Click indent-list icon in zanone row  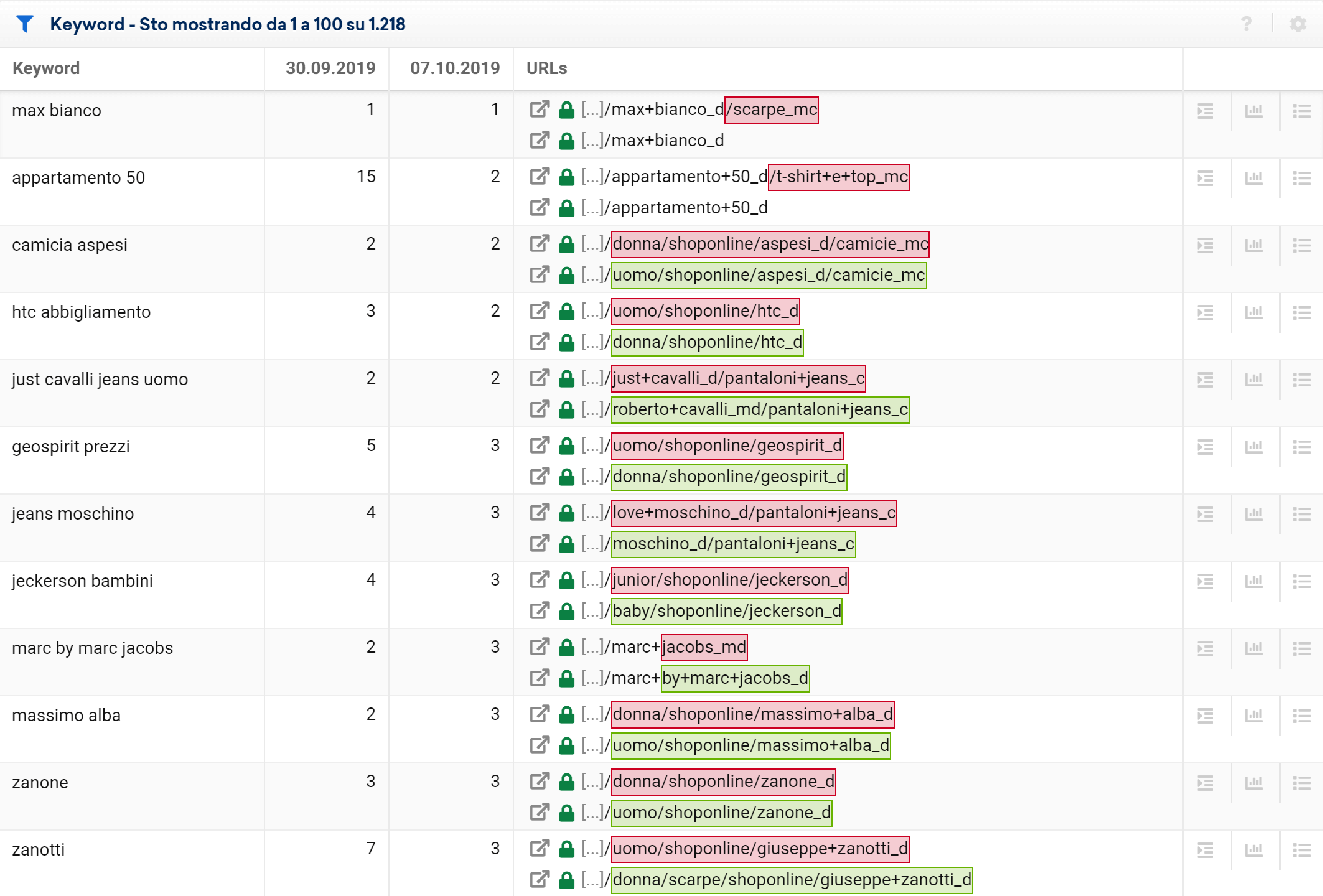point(1205,783)
